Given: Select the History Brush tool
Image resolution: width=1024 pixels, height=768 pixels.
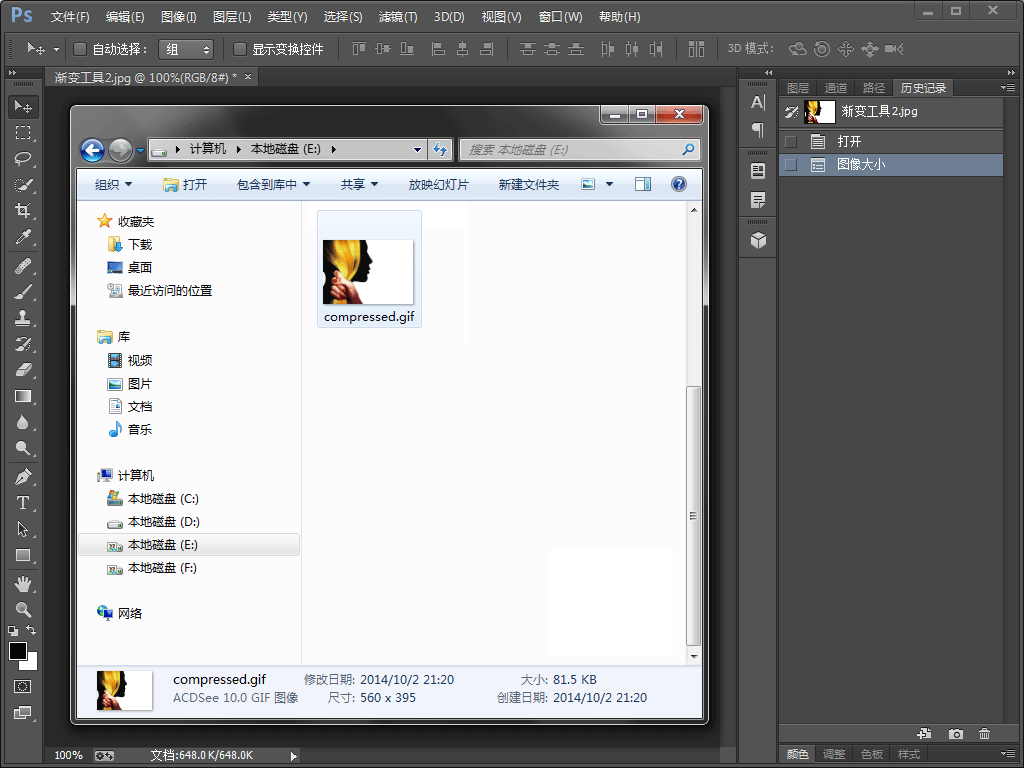Looking at the screenshot, I should click(x=23, y=344).
